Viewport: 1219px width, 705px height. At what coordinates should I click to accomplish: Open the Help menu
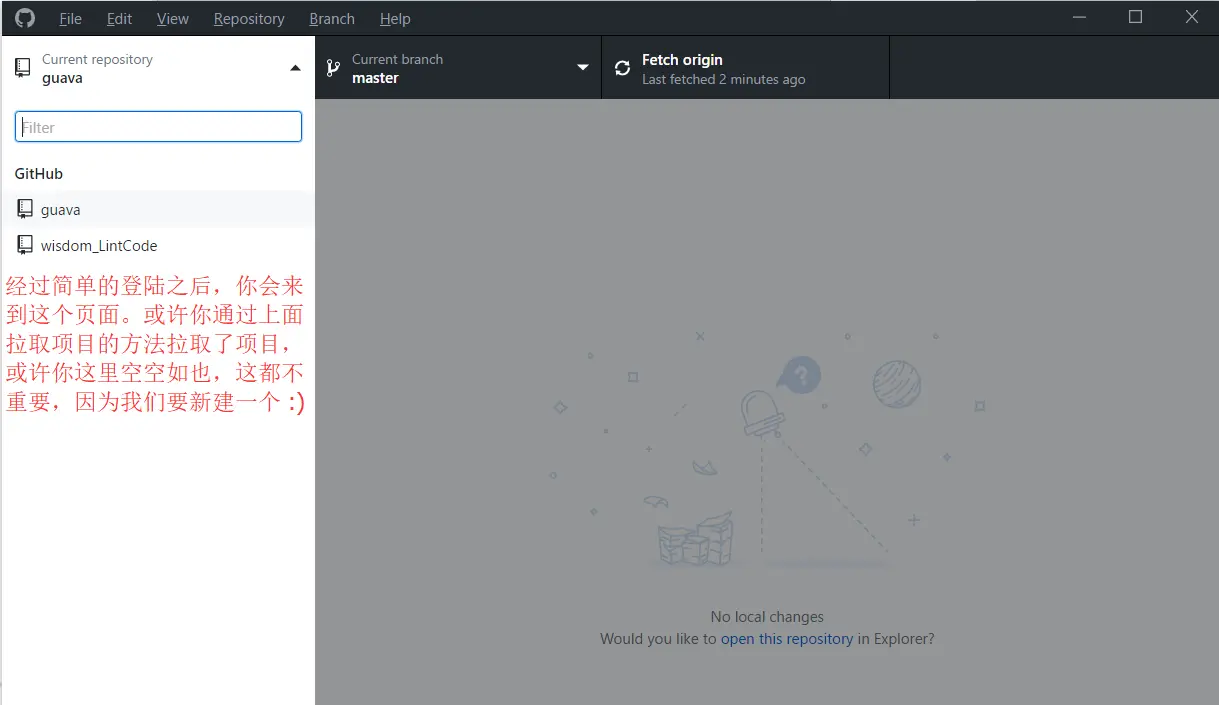coord(395,19)
